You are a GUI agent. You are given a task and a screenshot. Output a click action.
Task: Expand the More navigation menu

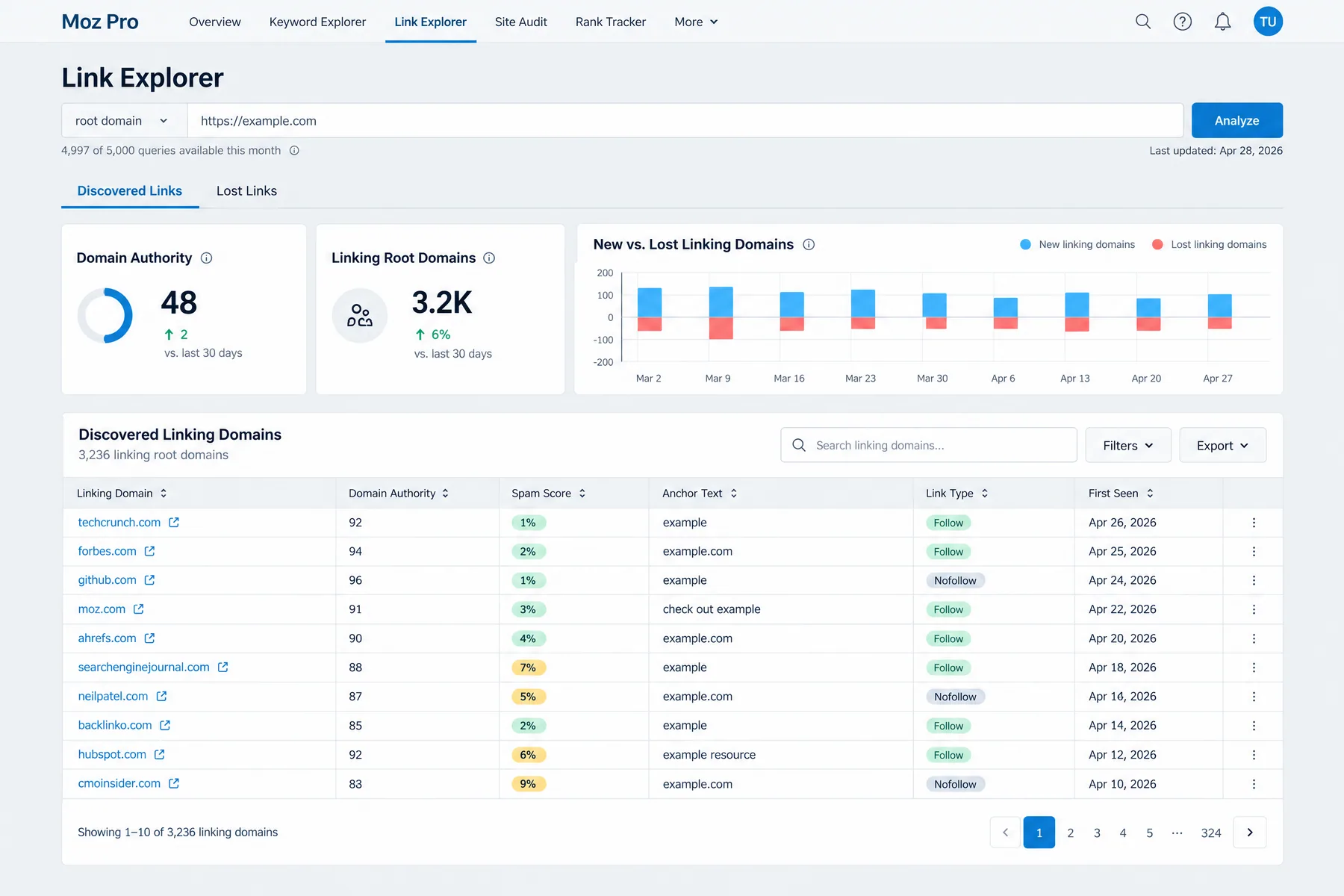696,22
